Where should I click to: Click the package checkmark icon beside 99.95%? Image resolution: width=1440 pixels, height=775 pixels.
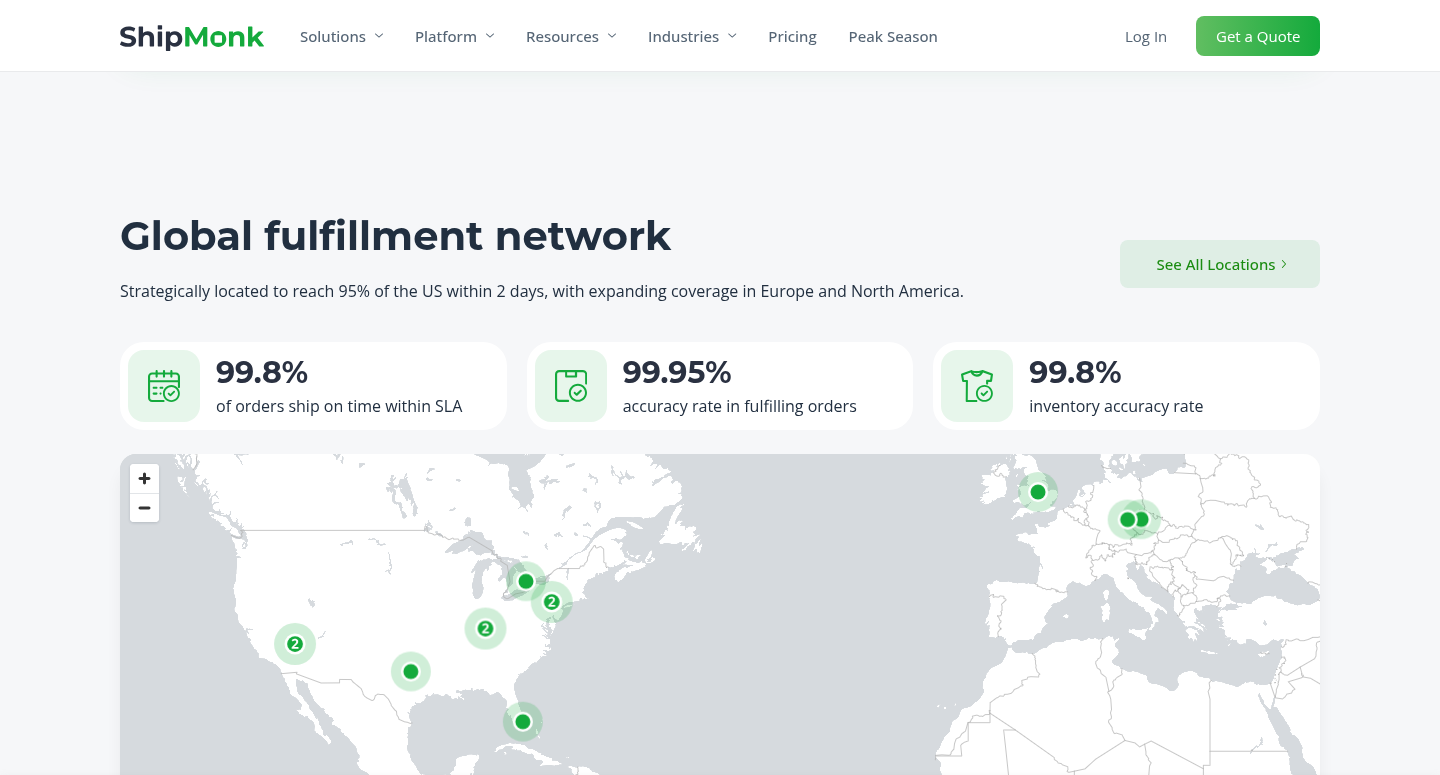point(571,386)
